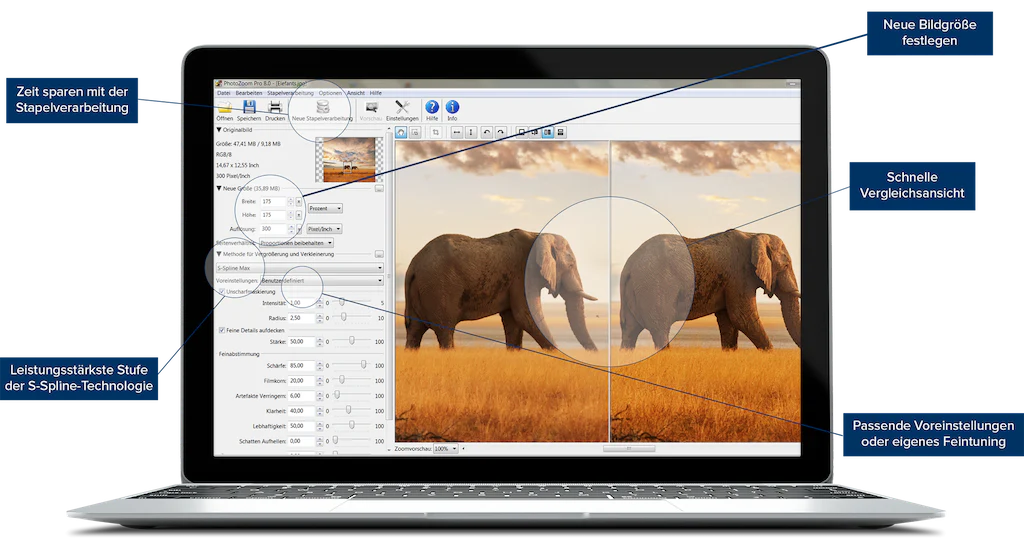Open Proportionen beibehalten dropdown
1024x550 pixels.
click(296, 243)
